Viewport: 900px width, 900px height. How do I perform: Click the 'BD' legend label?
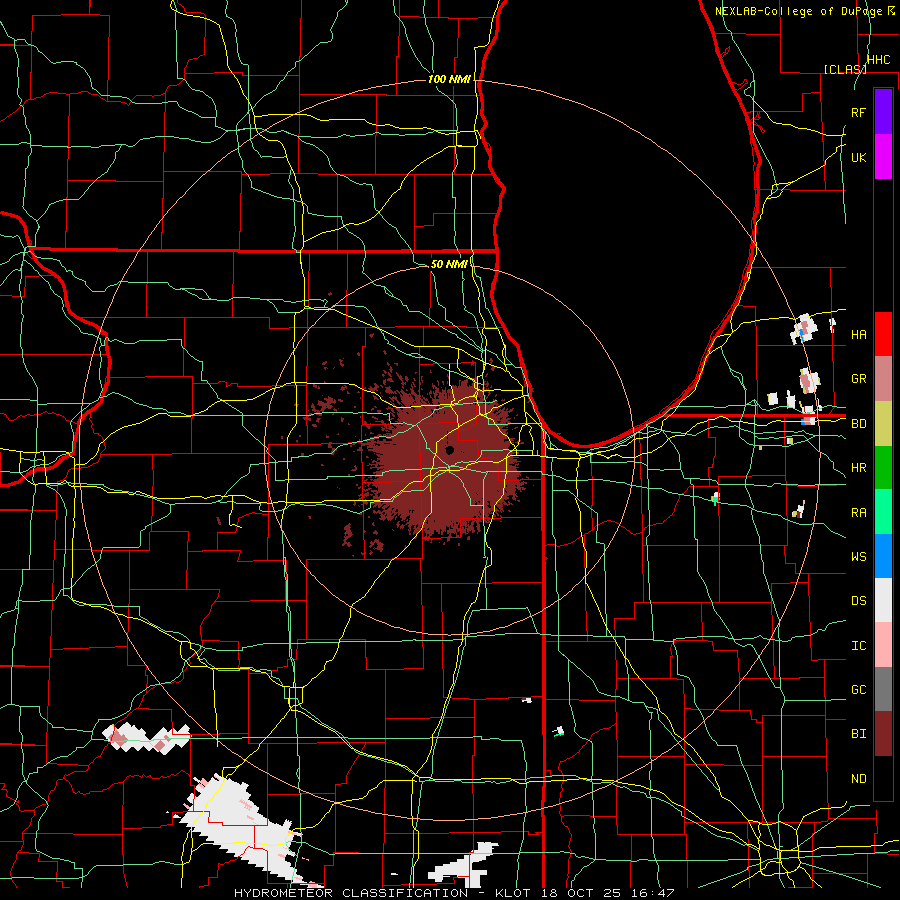click(858, 424)
